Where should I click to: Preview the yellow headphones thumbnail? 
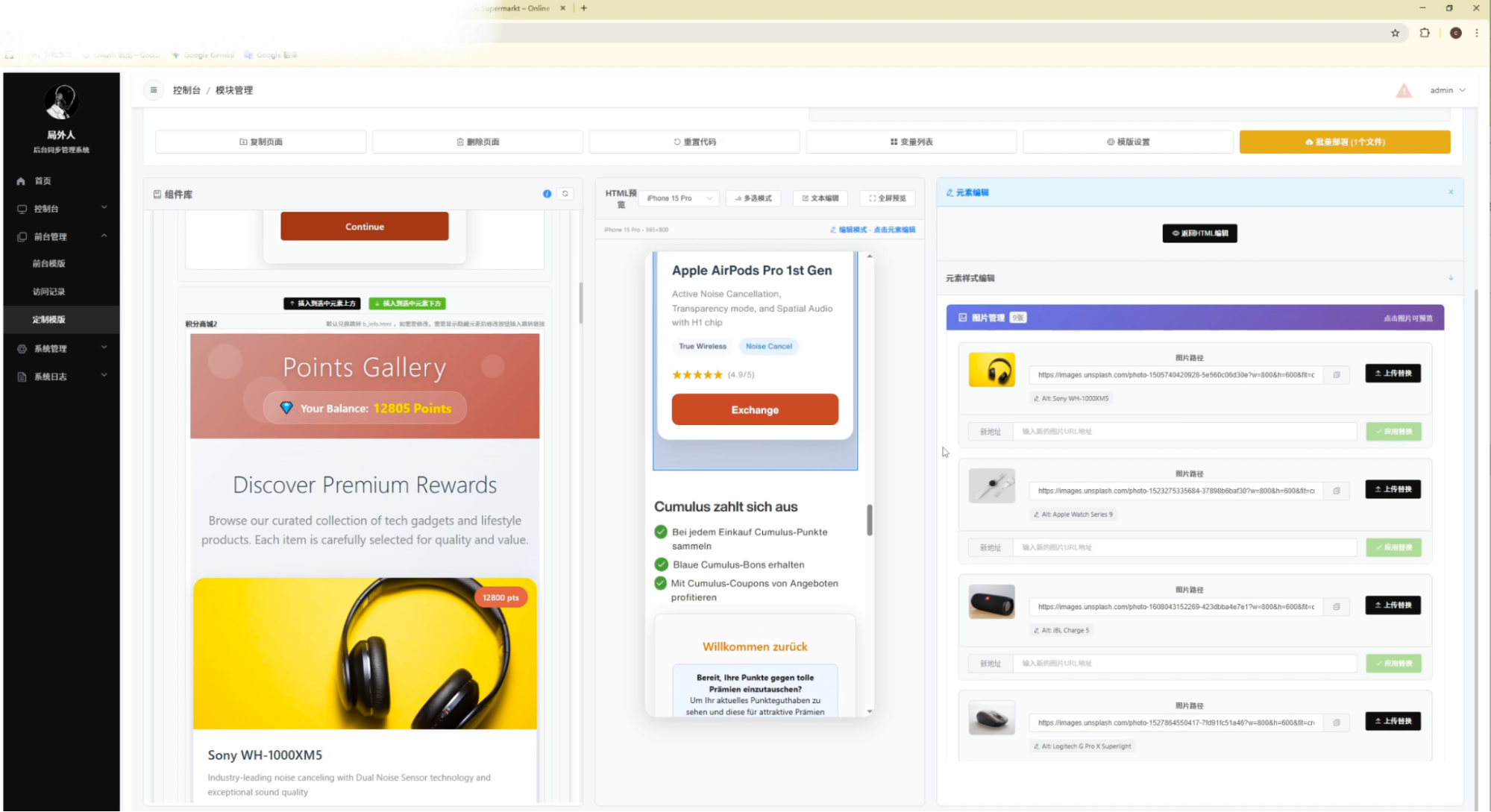click(991, 370)
